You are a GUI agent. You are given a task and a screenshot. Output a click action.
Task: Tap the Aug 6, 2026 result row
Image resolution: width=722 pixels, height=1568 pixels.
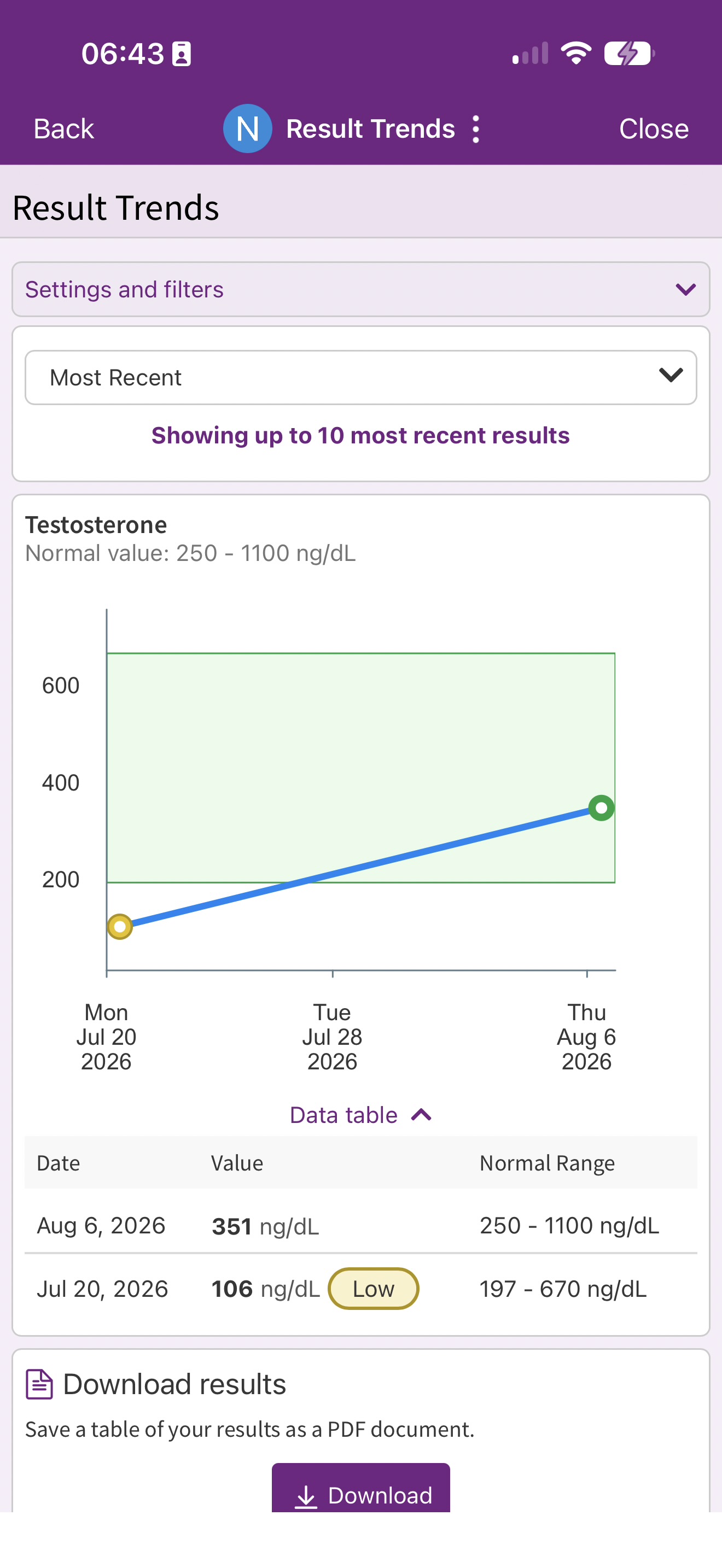361,1226
